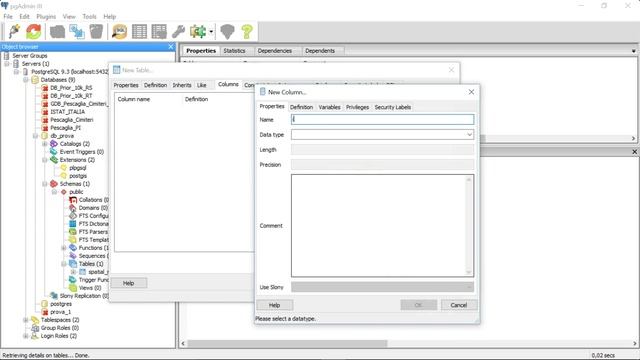Switch to the Dependencies tab
The image size is (640, 360).
point(275,51)
